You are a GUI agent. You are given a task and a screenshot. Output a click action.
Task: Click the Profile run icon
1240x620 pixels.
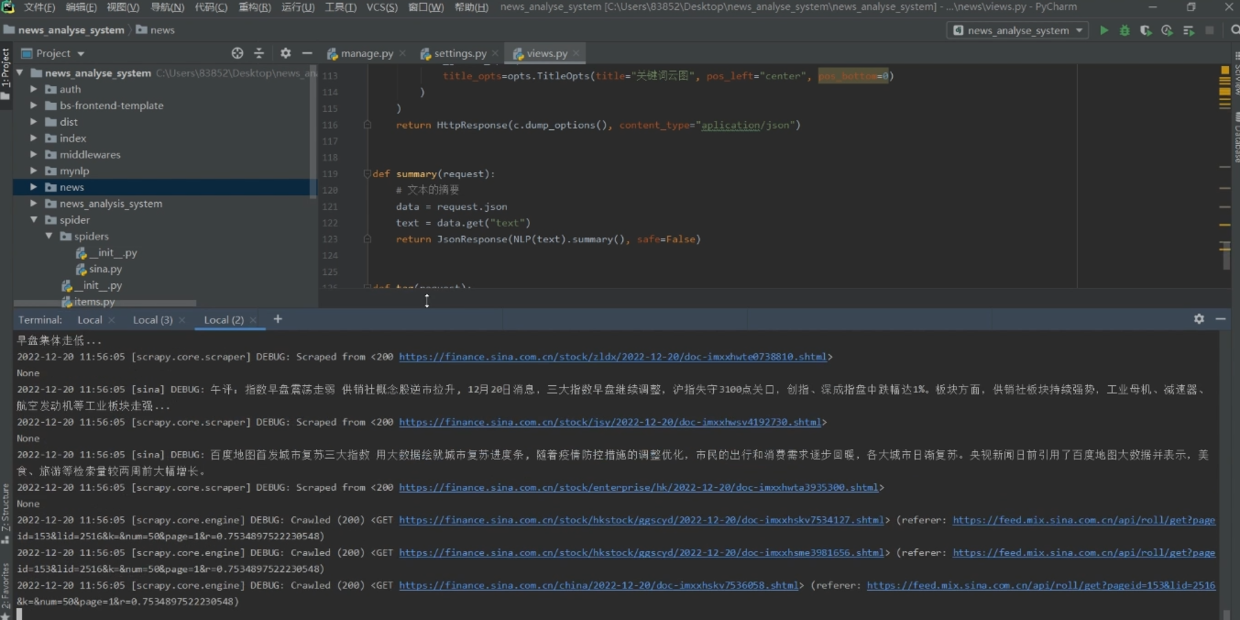(1167, 30)
